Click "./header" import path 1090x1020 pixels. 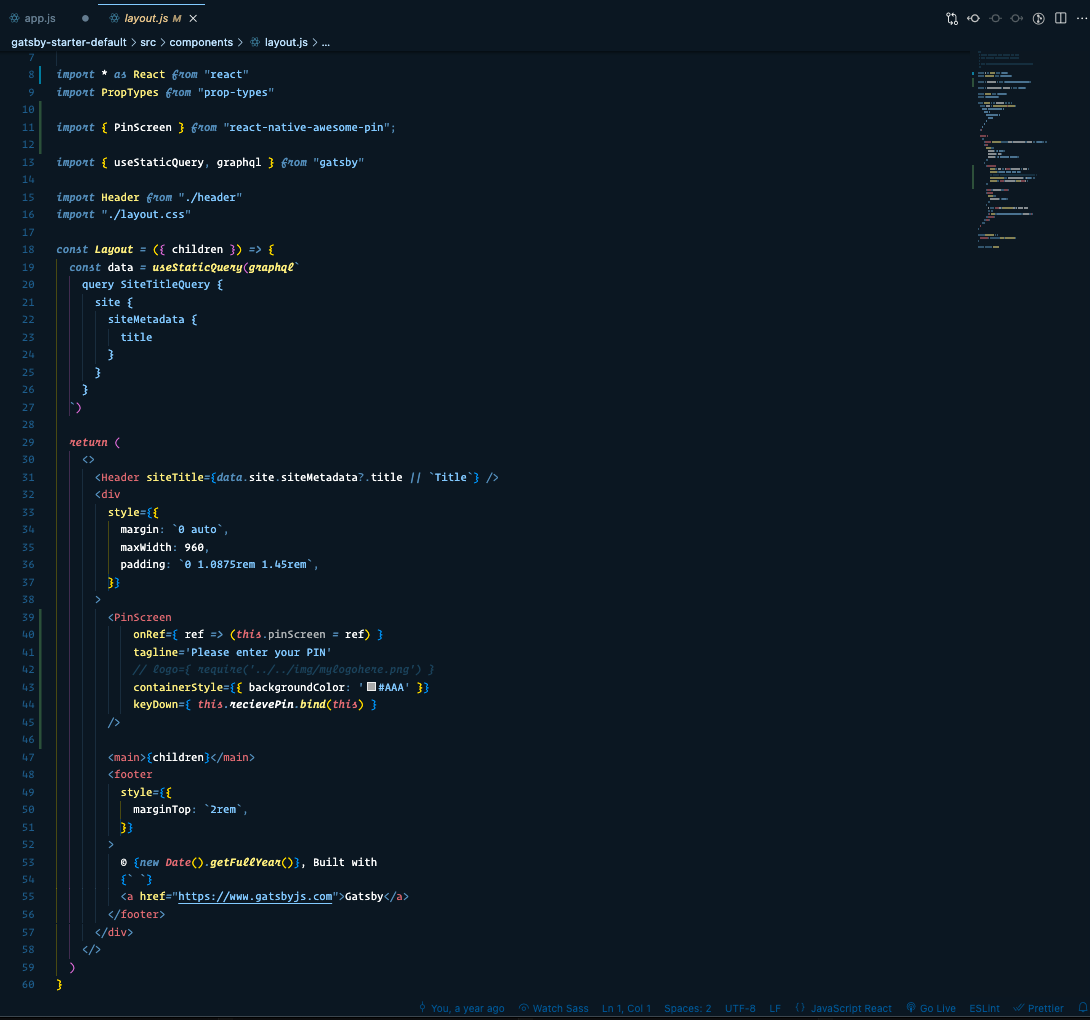click(210, 197)
